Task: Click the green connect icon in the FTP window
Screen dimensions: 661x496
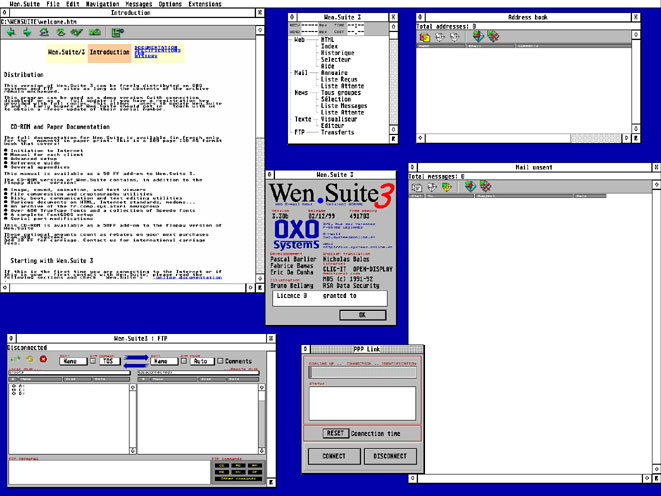Action: point(15,359)
